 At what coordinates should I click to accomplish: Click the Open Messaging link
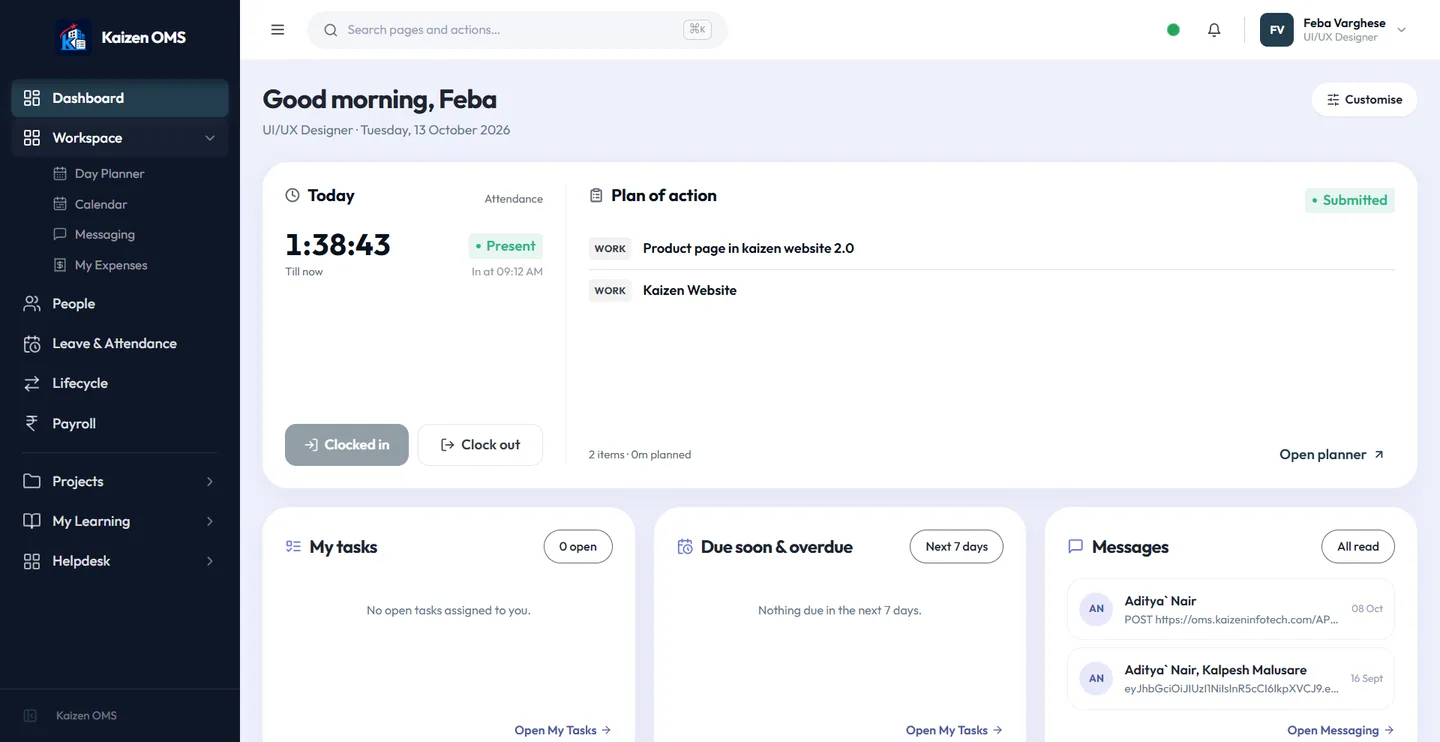click(1340, 730)
